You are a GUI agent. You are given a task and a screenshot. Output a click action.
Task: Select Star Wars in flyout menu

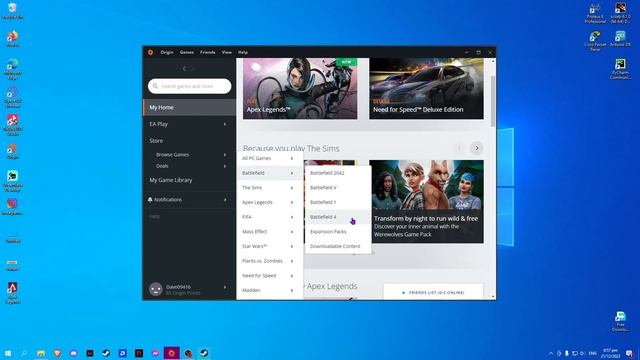(269, 246)
